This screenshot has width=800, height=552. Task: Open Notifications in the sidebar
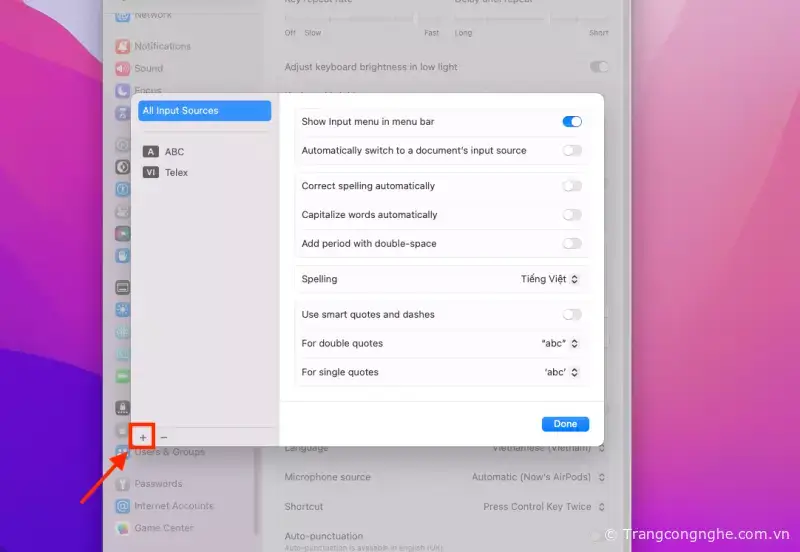tap(162, 46)
